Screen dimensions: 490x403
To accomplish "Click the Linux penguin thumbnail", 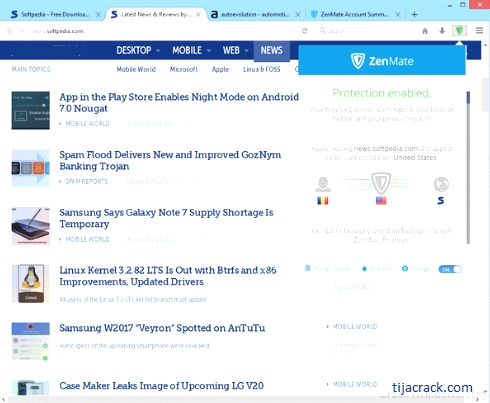I will [x=31, y=284].
